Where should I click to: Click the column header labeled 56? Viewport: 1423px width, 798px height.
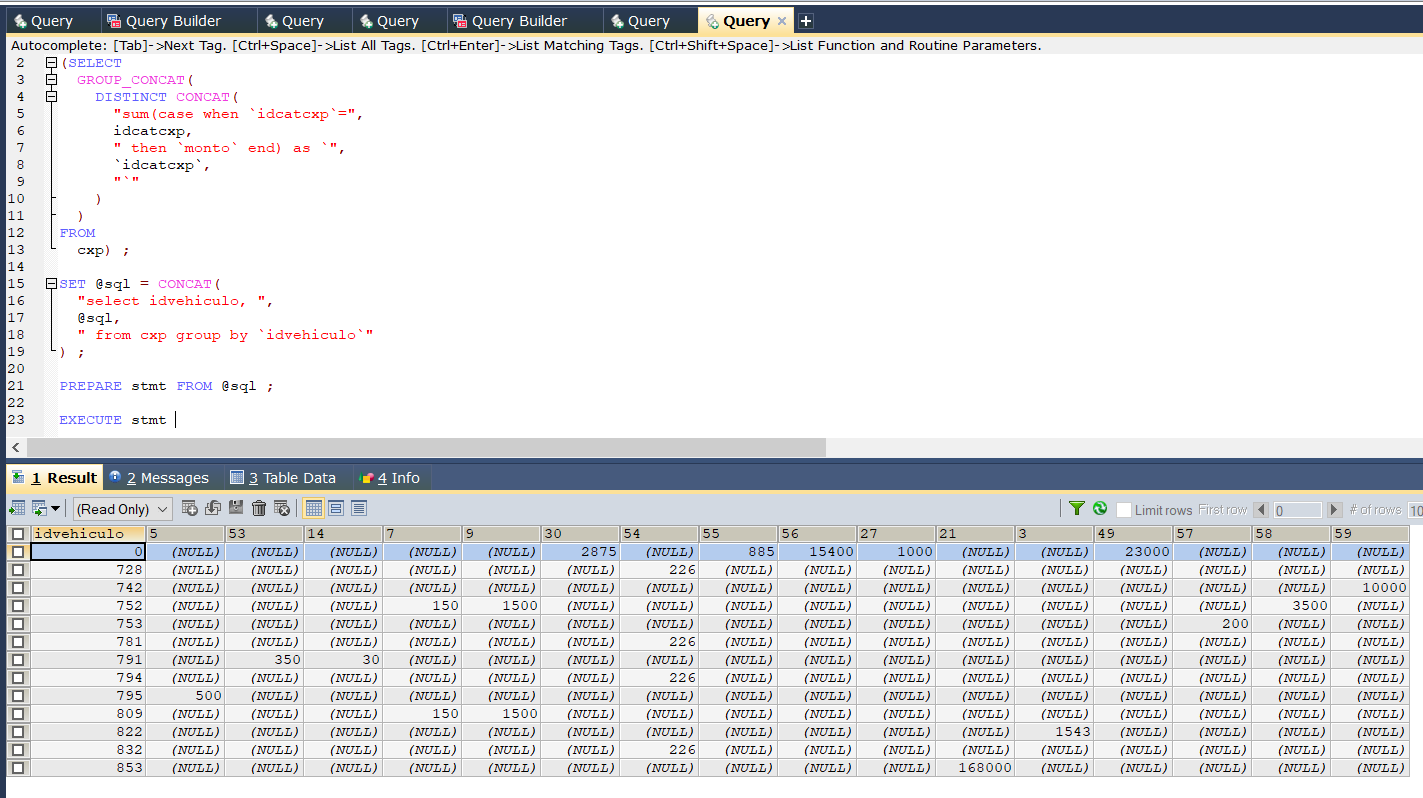click(x=817, y=534)
